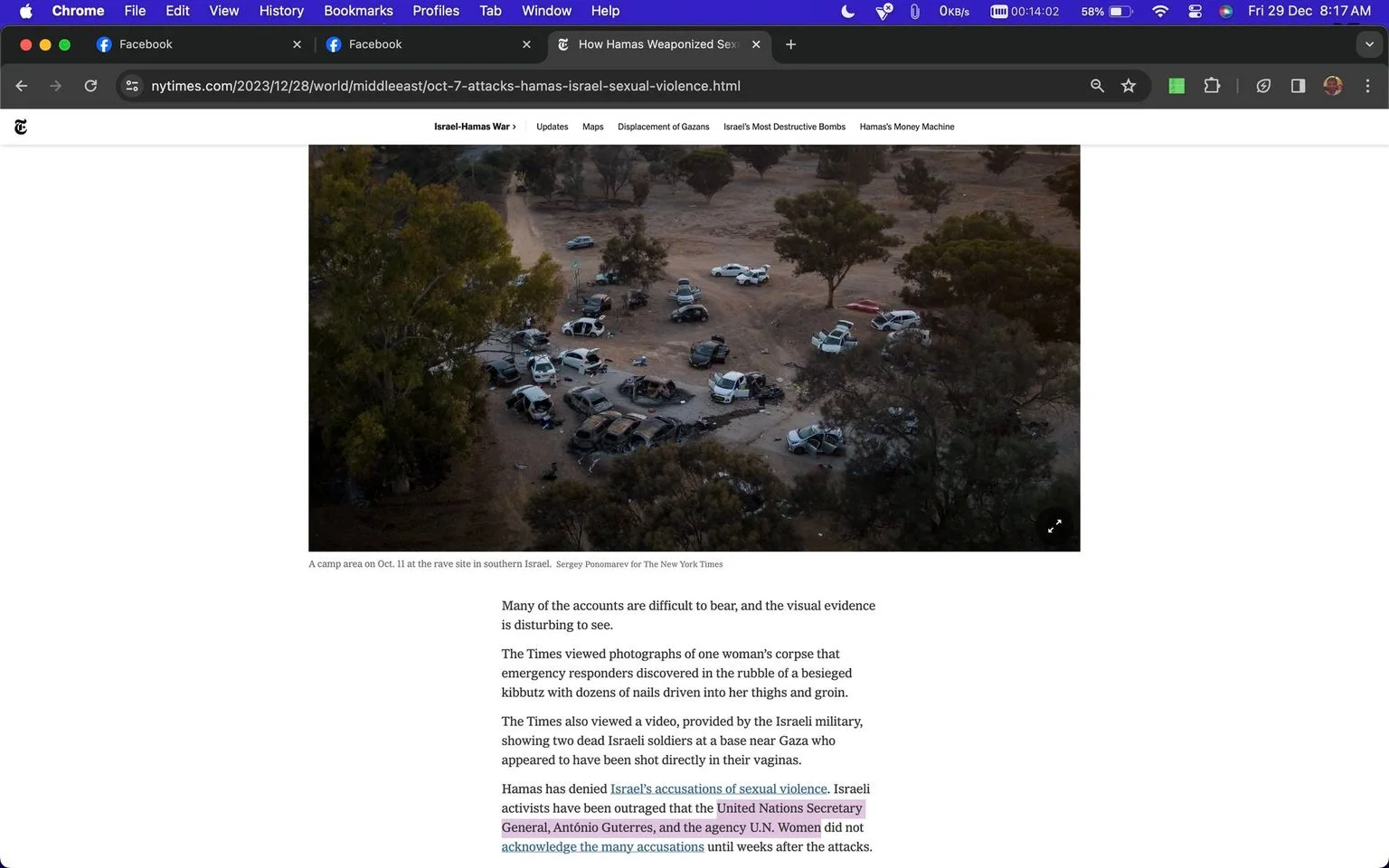Toggle the Do Not Disturb moon icon
The height and width of the screenshot is (868, 1389).
847,11
